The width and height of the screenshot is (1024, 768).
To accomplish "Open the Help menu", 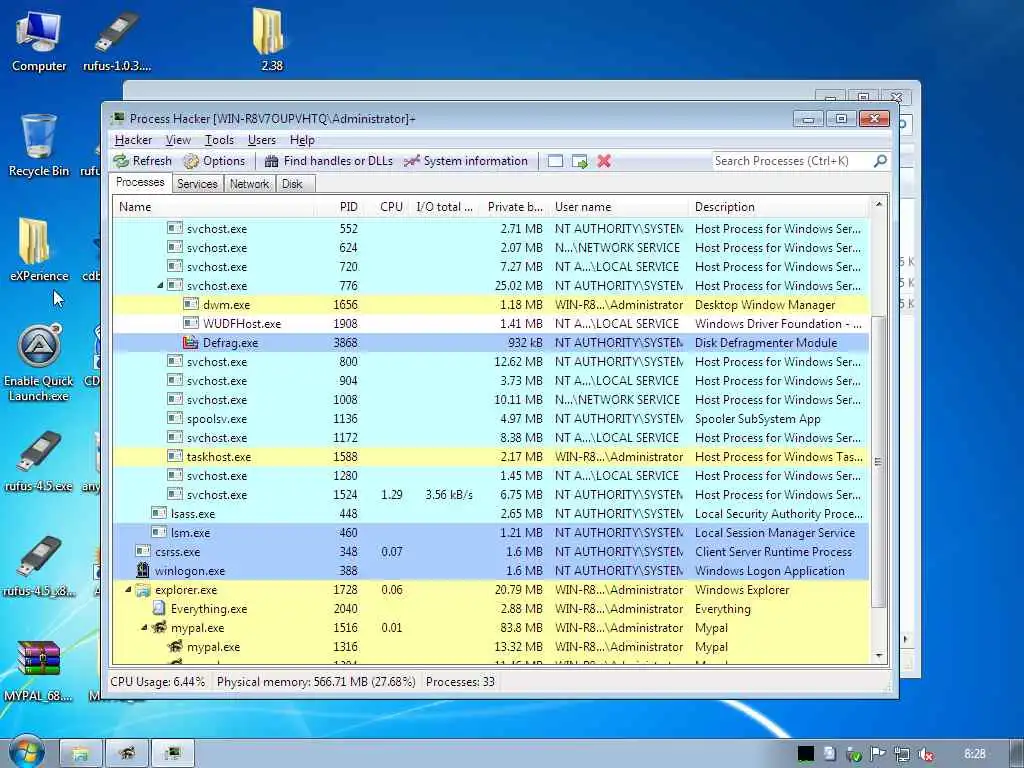I will [x=302, y=140].
